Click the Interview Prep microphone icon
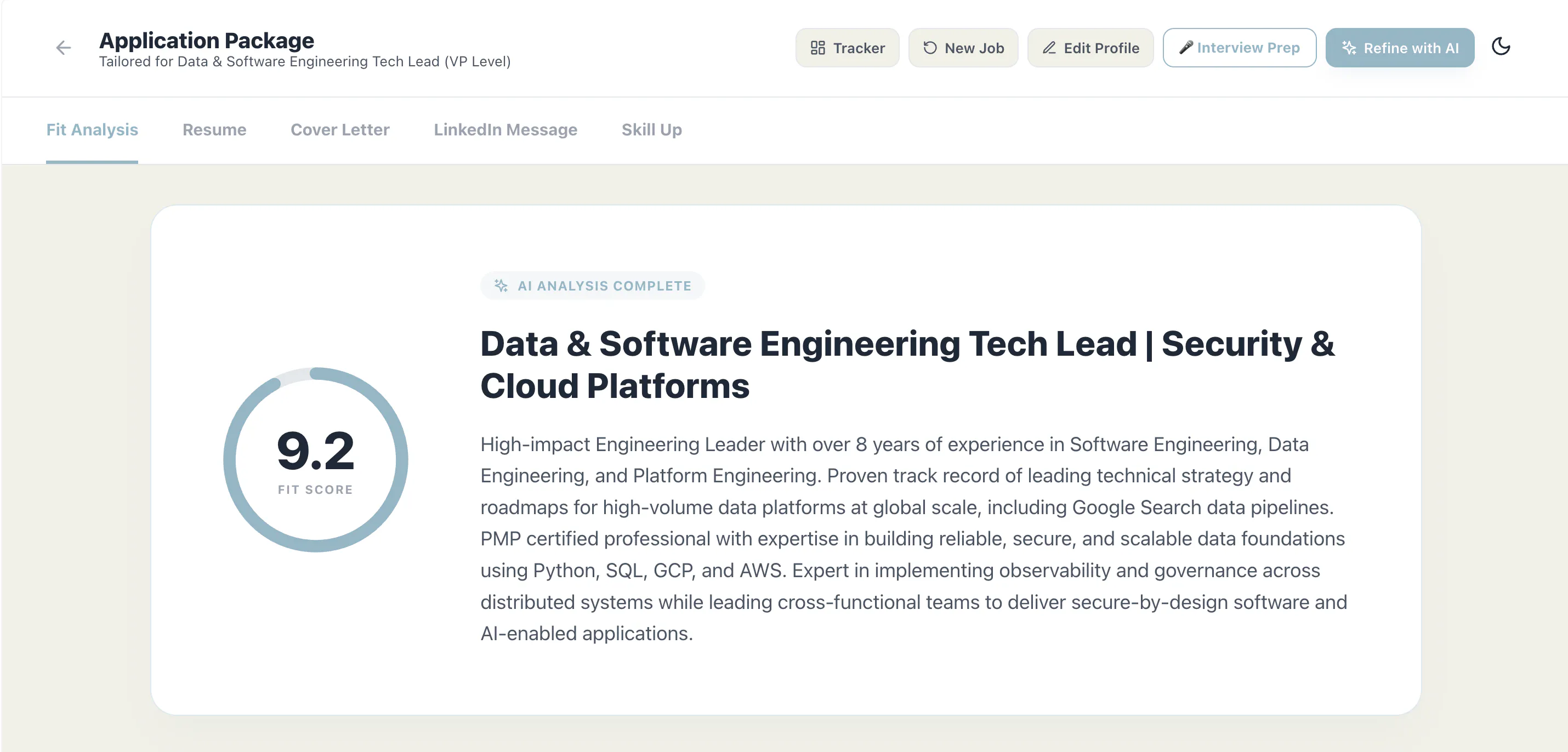 (x=1186, y=47)
